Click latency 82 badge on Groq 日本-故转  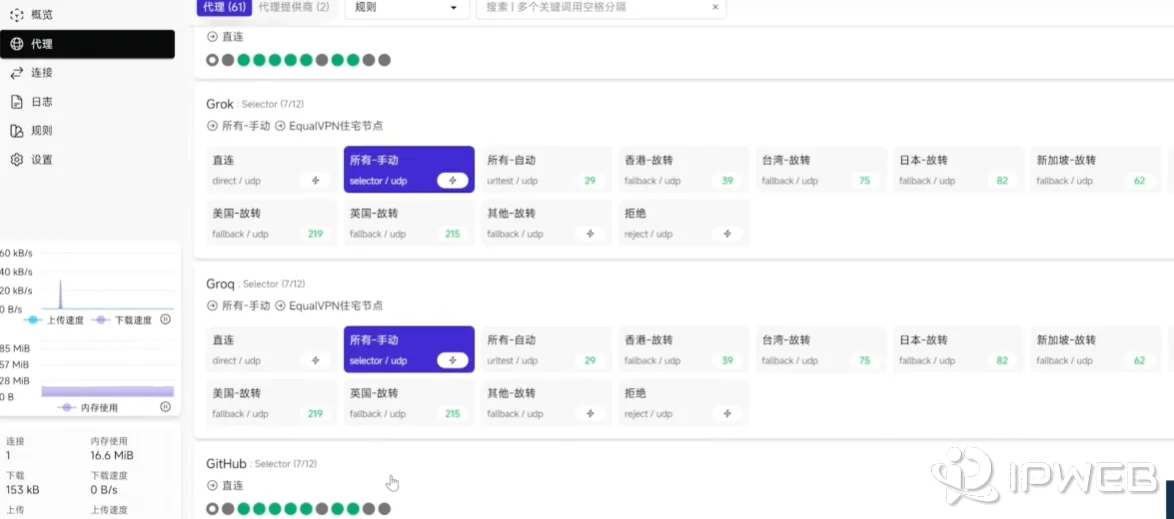(1002, 360)
